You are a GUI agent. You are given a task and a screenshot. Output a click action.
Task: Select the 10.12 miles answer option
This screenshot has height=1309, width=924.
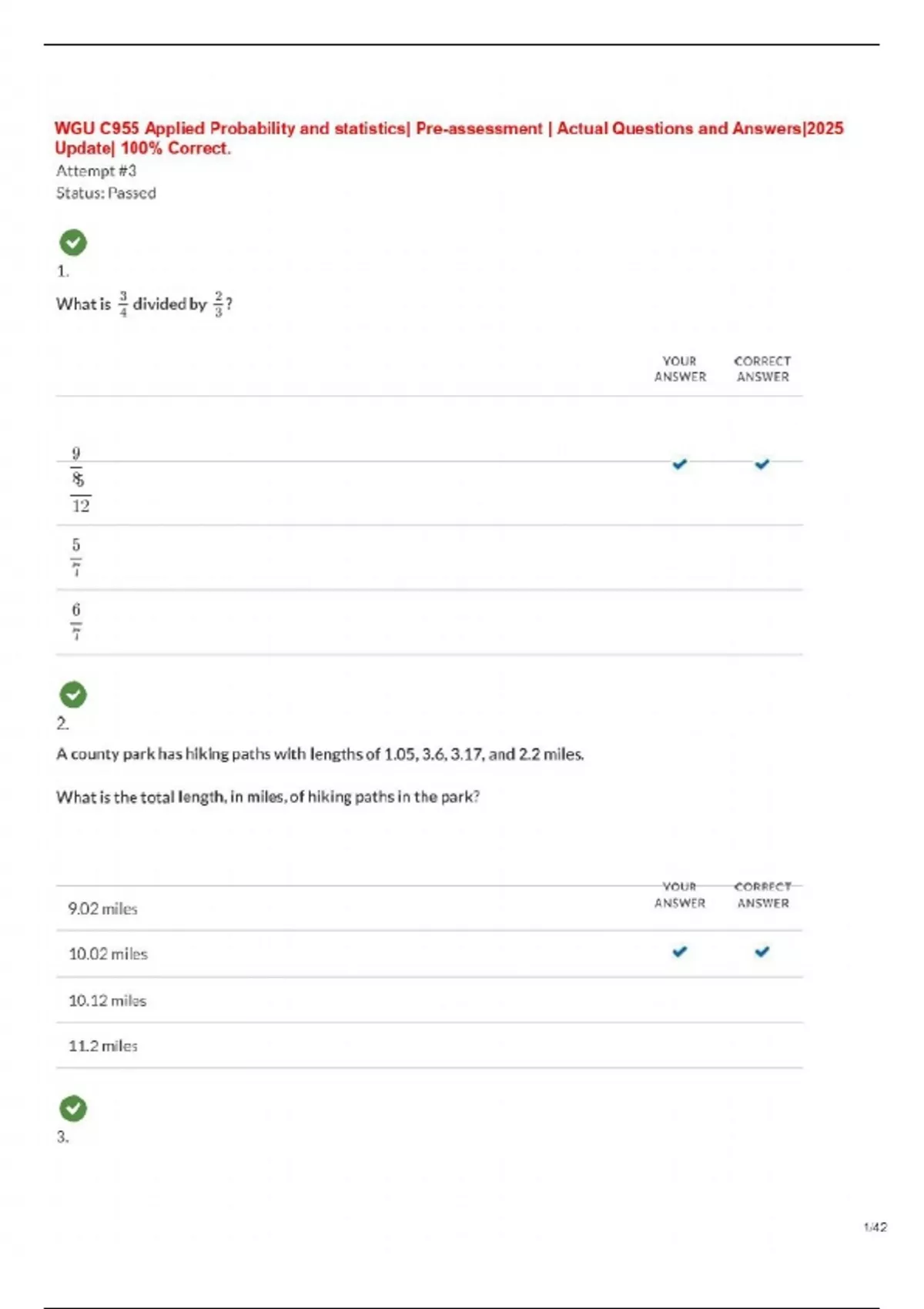coord(107,1000)
